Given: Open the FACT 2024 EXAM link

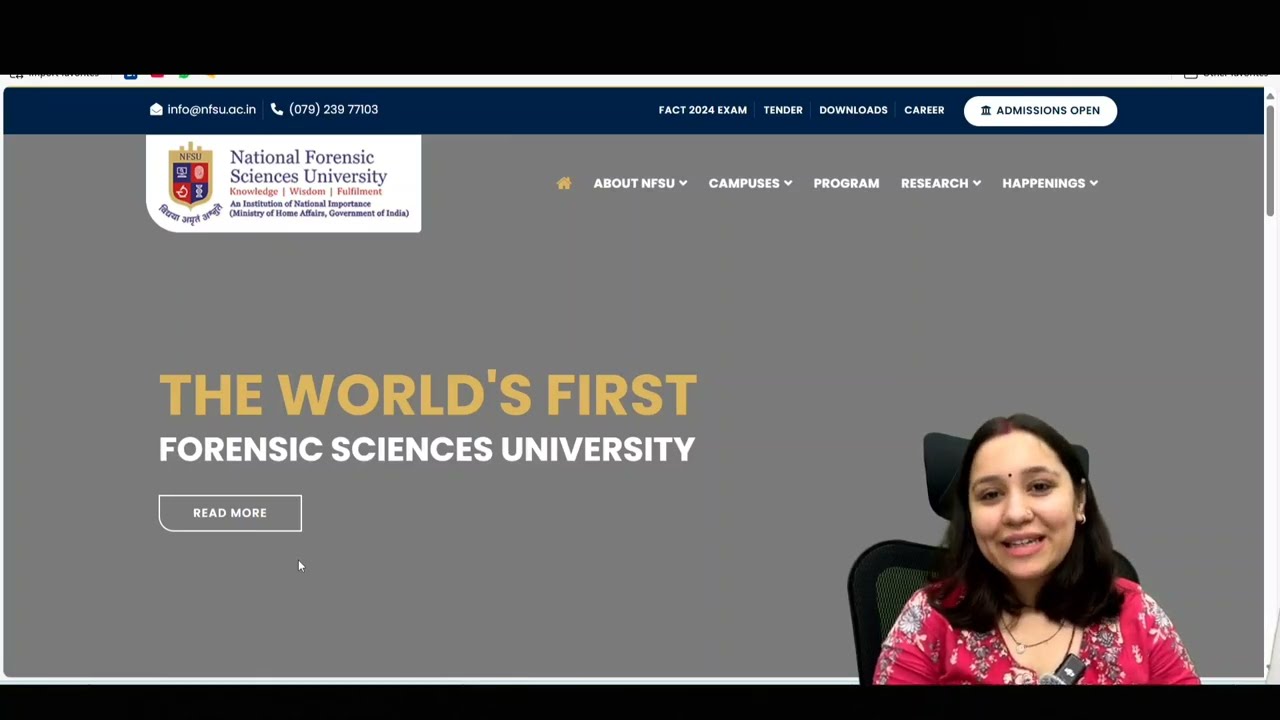Looking at the screenshot, I should (x=703, y=110).
